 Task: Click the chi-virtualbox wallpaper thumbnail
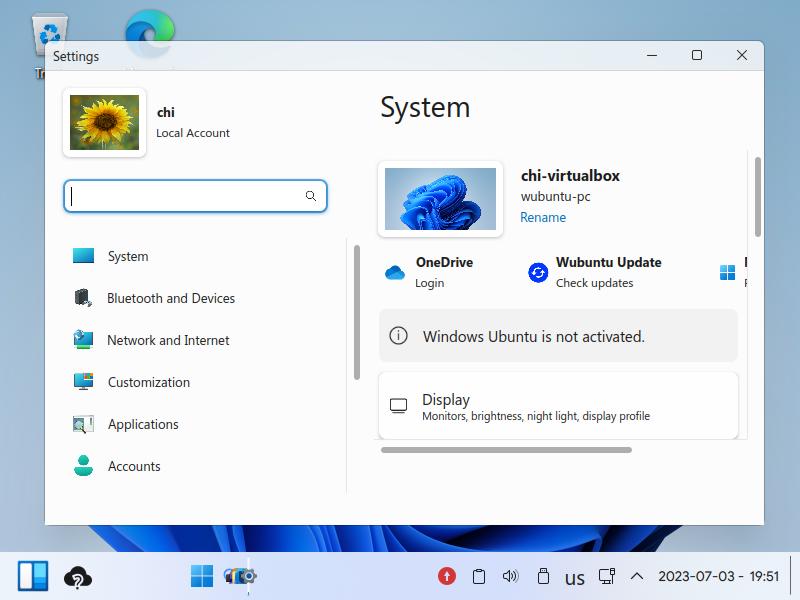440,199
